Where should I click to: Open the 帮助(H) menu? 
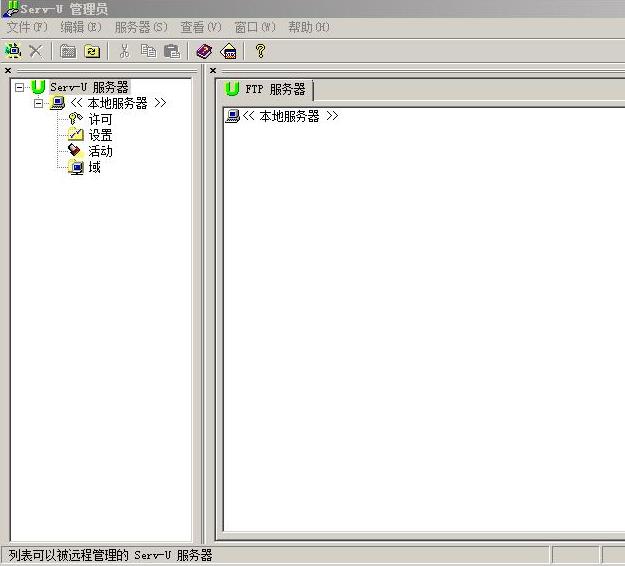click(x=309, y=28)
